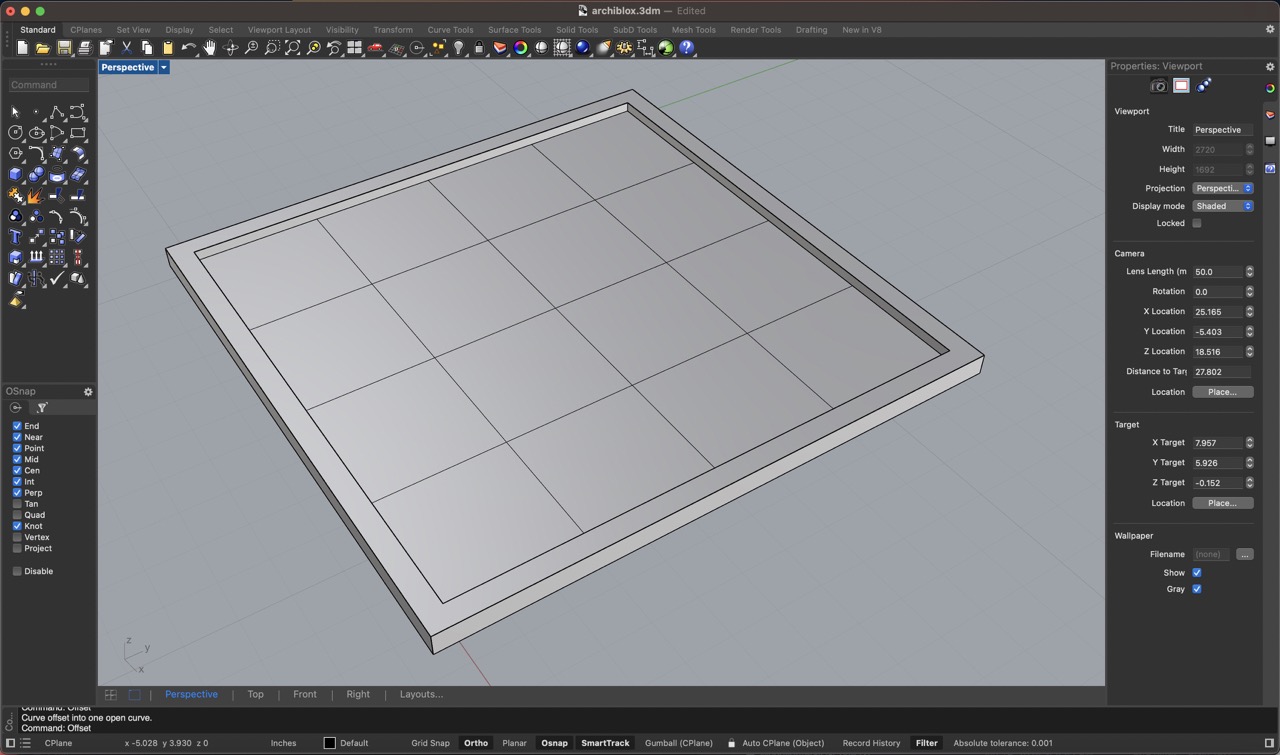Switch to the Top viewport tab
Screen dimensions: 1280x755
point(256,694)
